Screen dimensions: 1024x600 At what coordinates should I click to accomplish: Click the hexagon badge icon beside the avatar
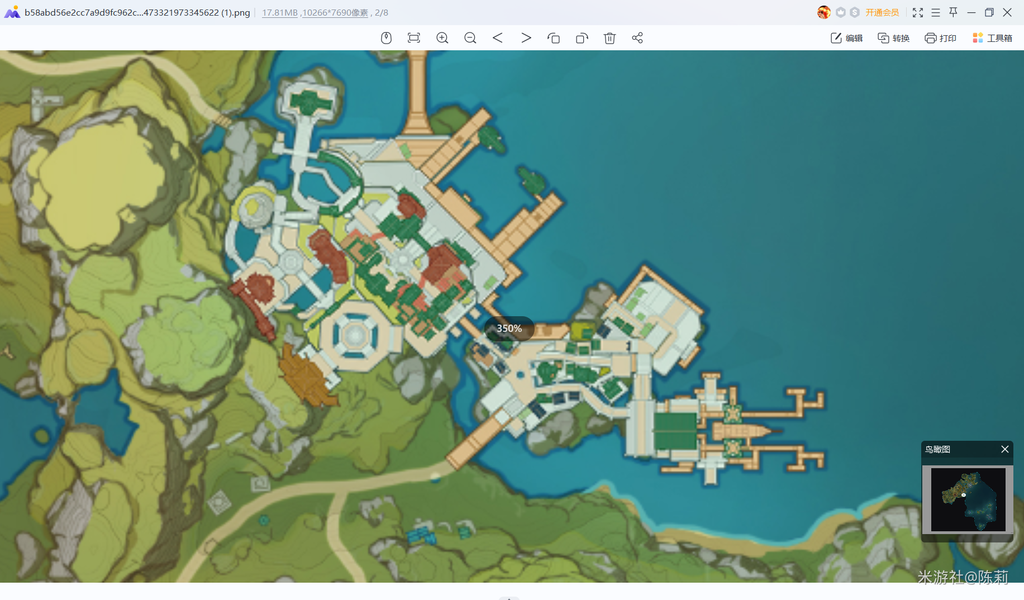pyautogui.click(x=840, y=12)
